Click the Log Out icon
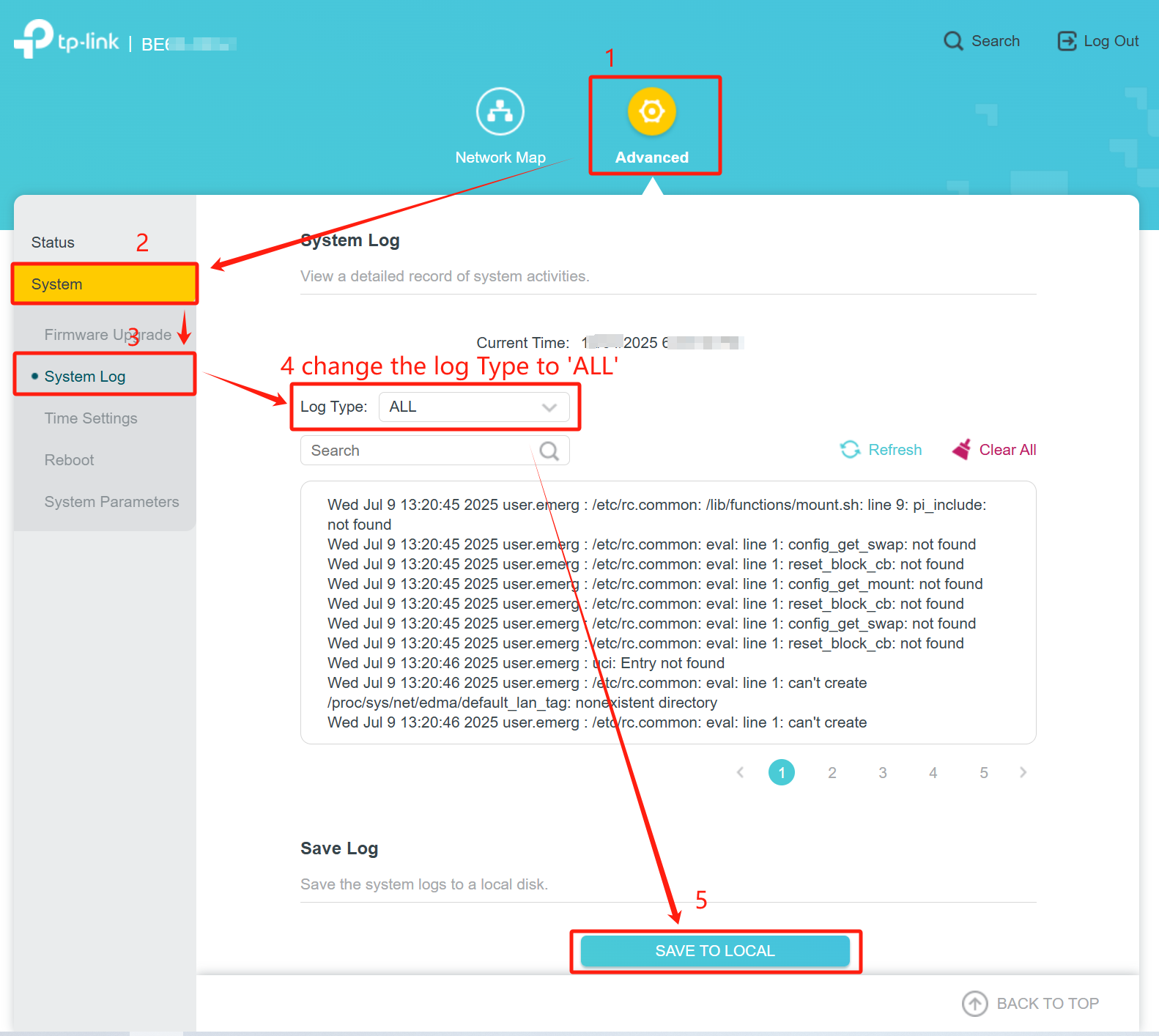 [x=1067, y=41]
